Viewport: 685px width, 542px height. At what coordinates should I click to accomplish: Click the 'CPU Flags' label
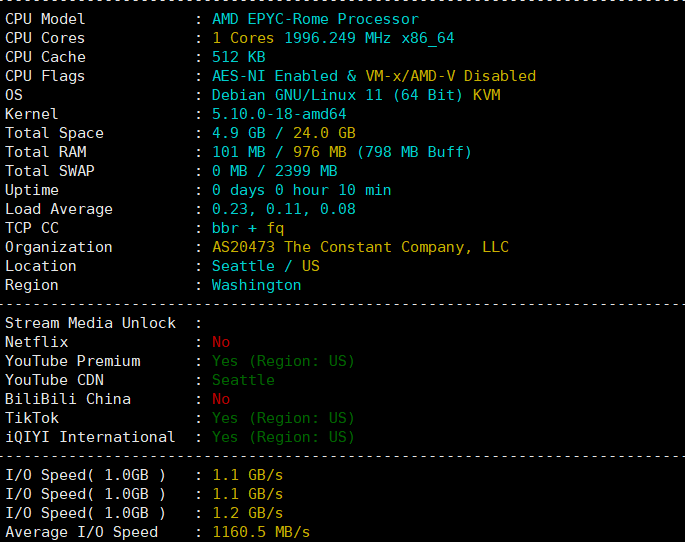point(45,76)
